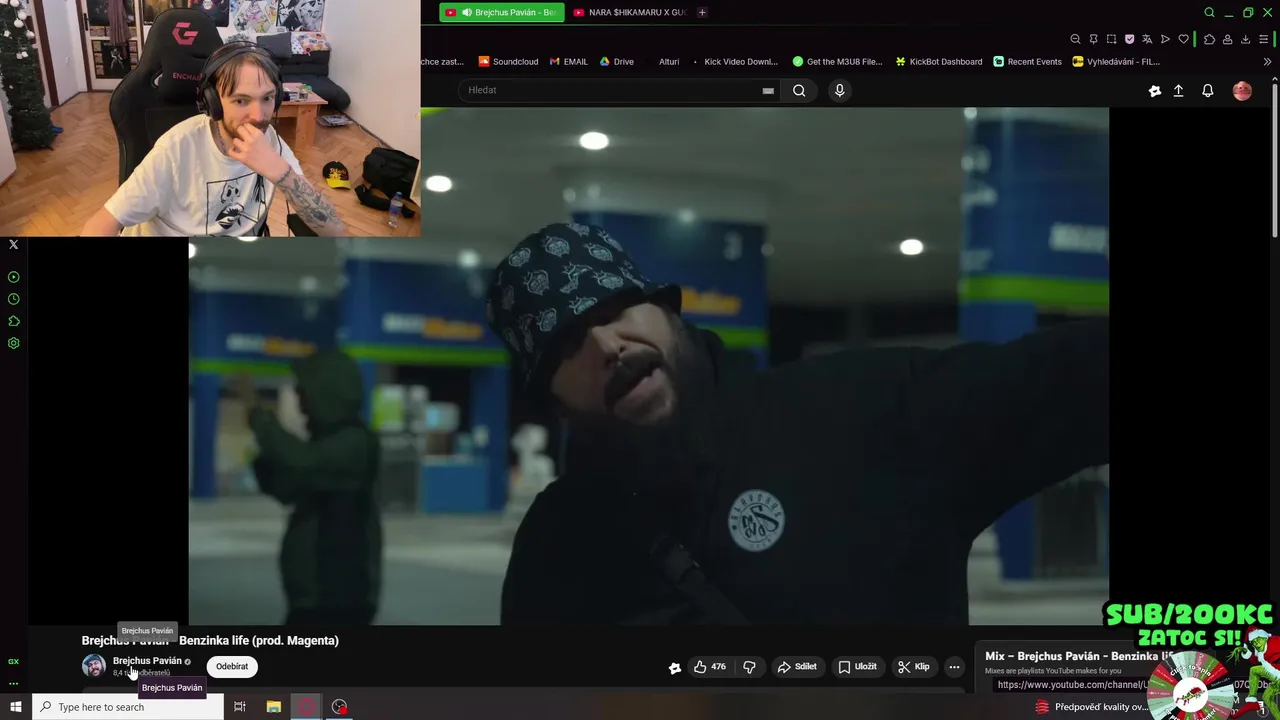Open the Drive bookmark
The height and width of the screenshot is (720, 1280).
(616, 62)
